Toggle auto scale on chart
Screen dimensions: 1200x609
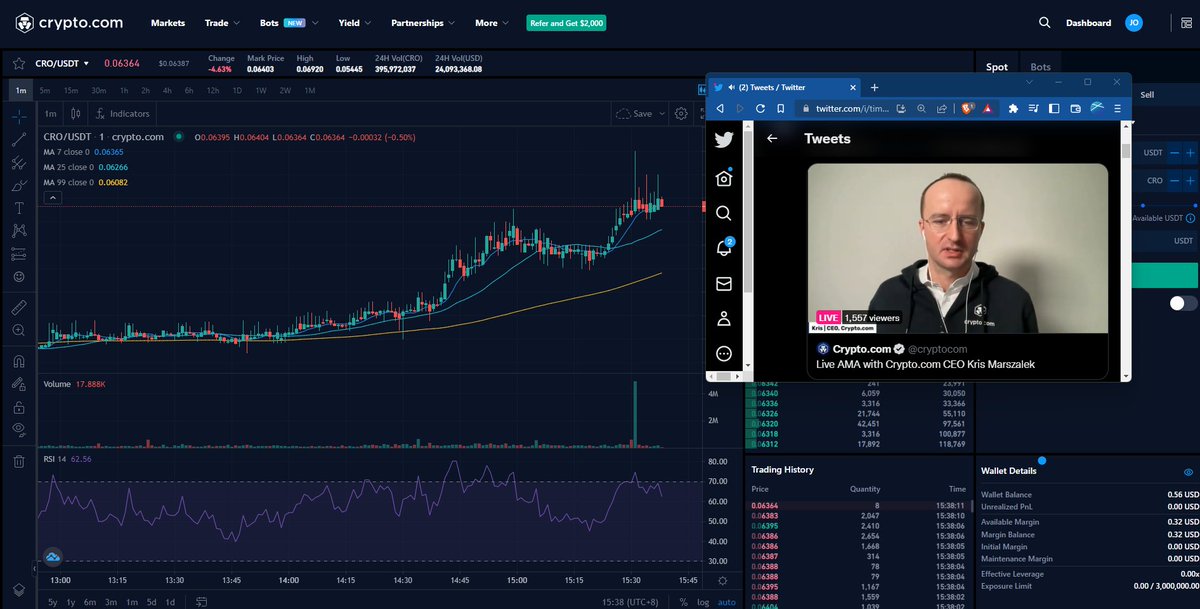pyautogui.click(x=726, y=602)
